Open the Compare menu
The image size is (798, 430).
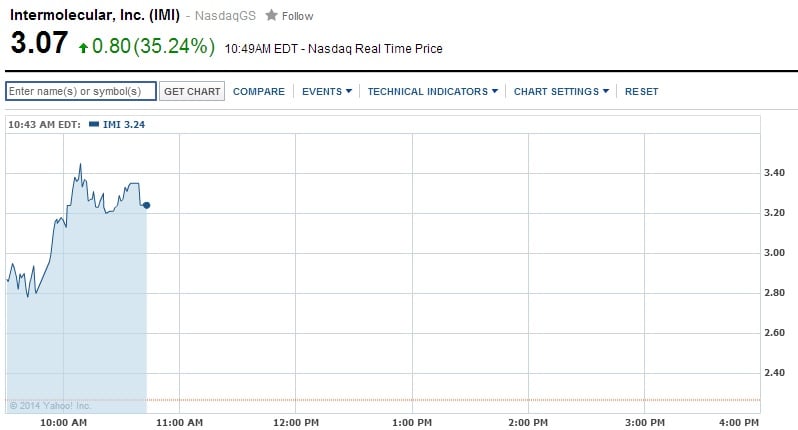[x=259, y=92]
